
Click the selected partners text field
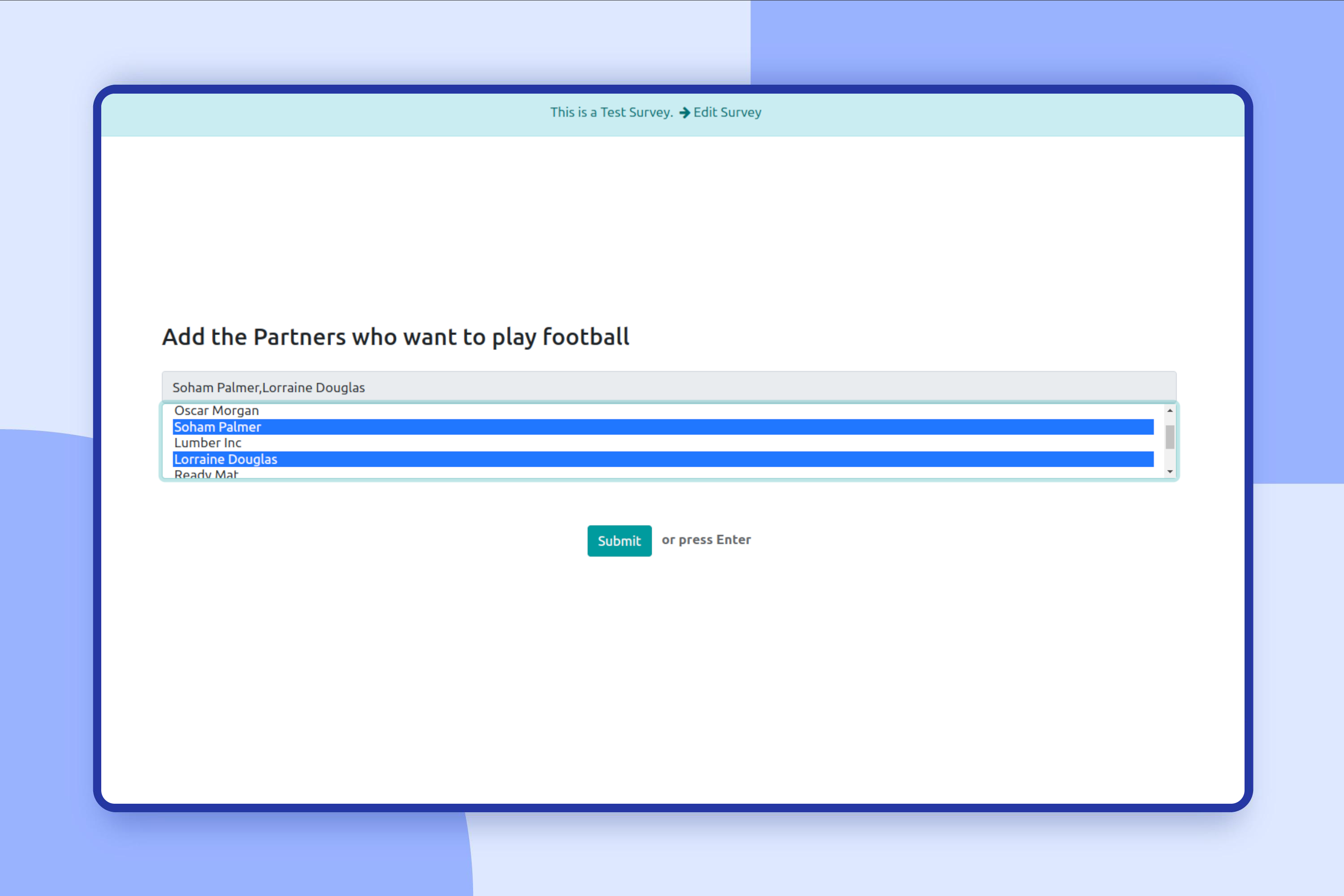(x=668, y=388)
